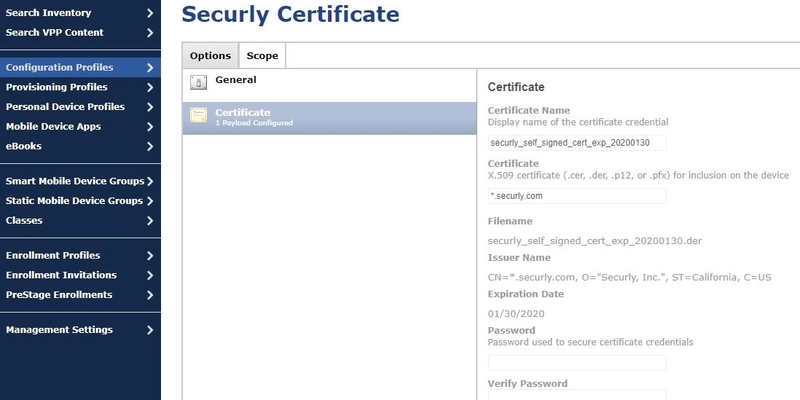Switch to the Options tab
The width and height of the screenshot is (800, 400).
tap(210, 56)
